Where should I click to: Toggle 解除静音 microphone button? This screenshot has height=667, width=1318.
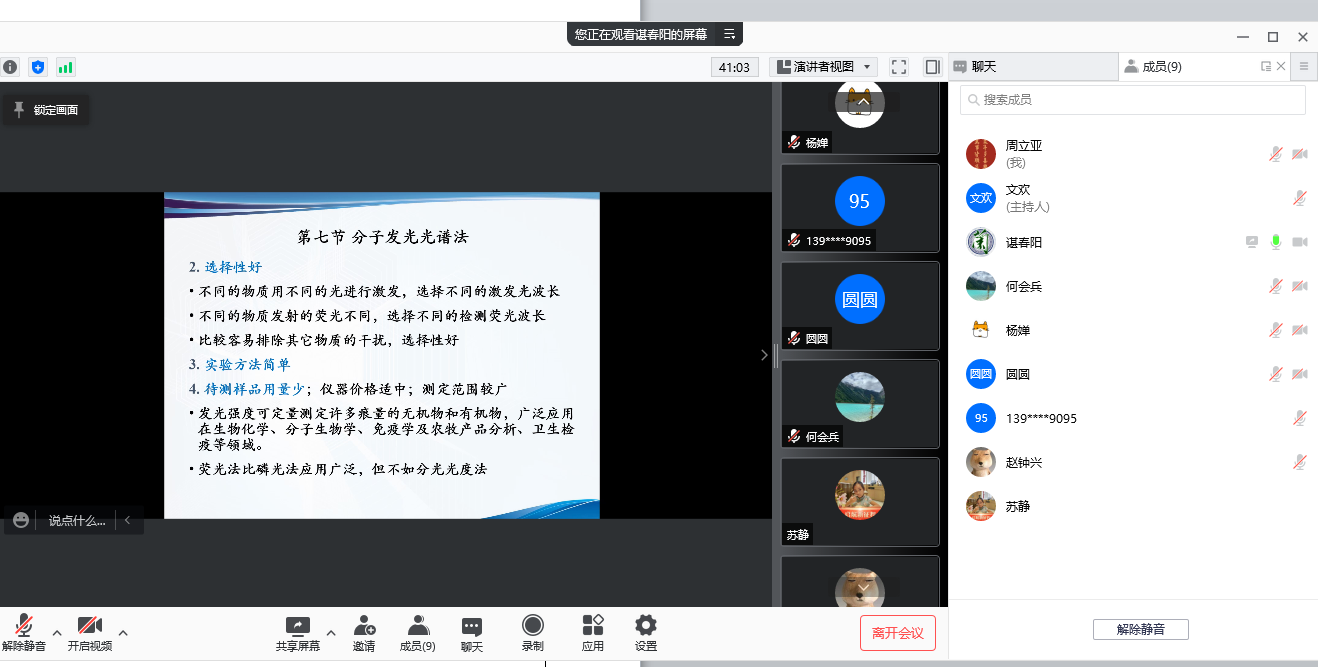point(24,626)
